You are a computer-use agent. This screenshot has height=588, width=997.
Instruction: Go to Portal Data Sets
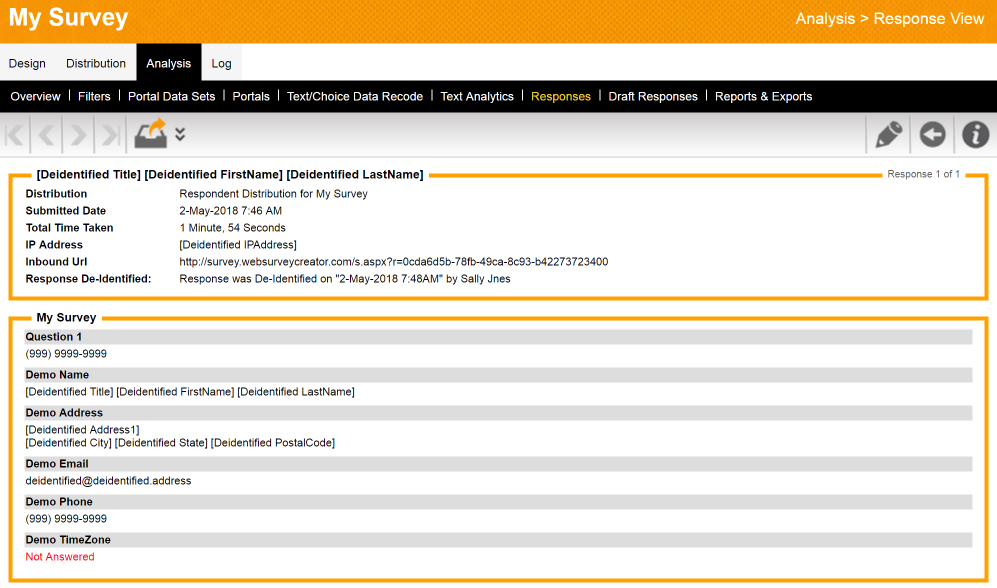pyautogui.click(x=171, y=96)
